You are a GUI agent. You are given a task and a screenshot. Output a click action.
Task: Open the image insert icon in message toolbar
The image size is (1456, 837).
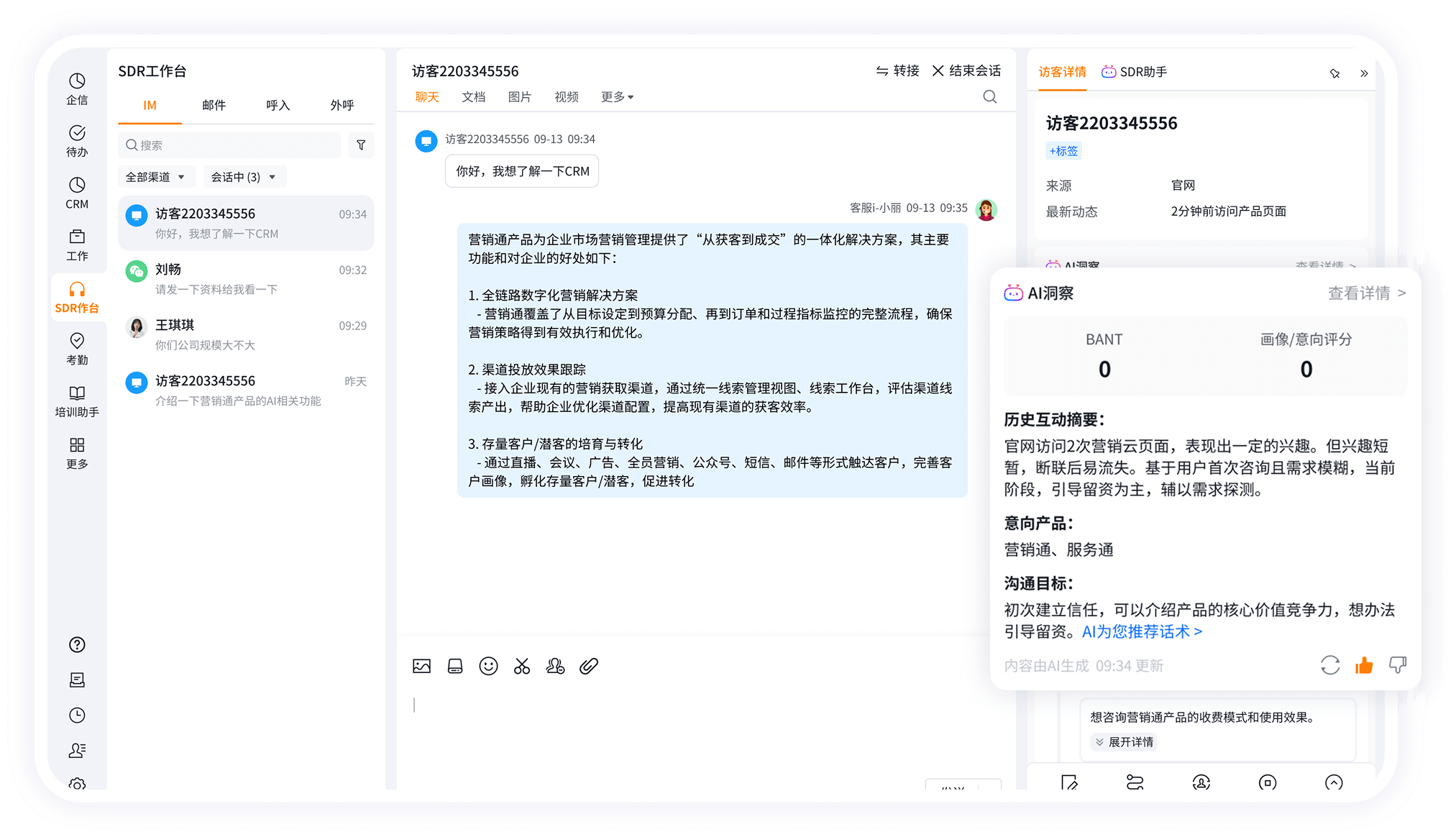pyautogui.click(x=421, y=666)
